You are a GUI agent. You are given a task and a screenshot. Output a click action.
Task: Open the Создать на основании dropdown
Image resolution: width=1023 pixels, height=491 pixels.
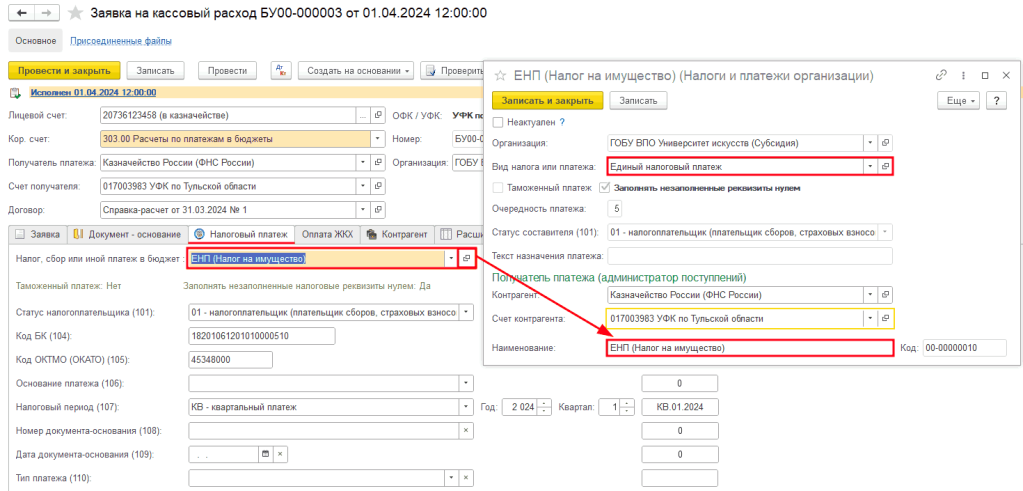pyautogui.click(x=355, y=70)
